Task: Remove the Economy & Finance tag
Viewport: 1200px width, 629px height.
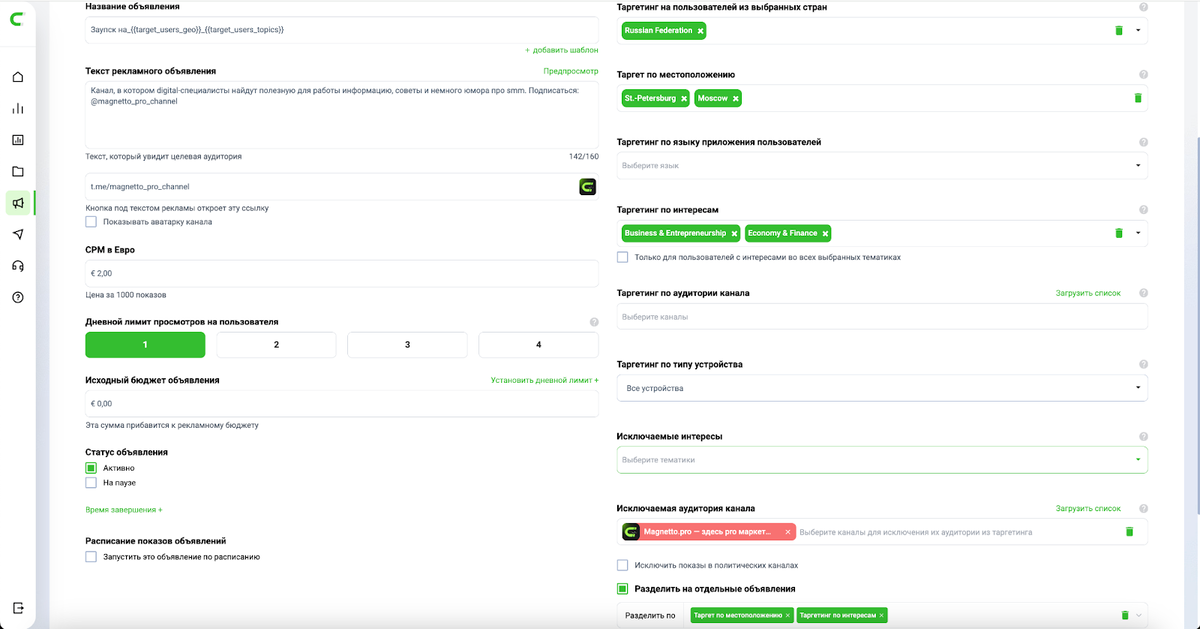Action: click(825, 233)
